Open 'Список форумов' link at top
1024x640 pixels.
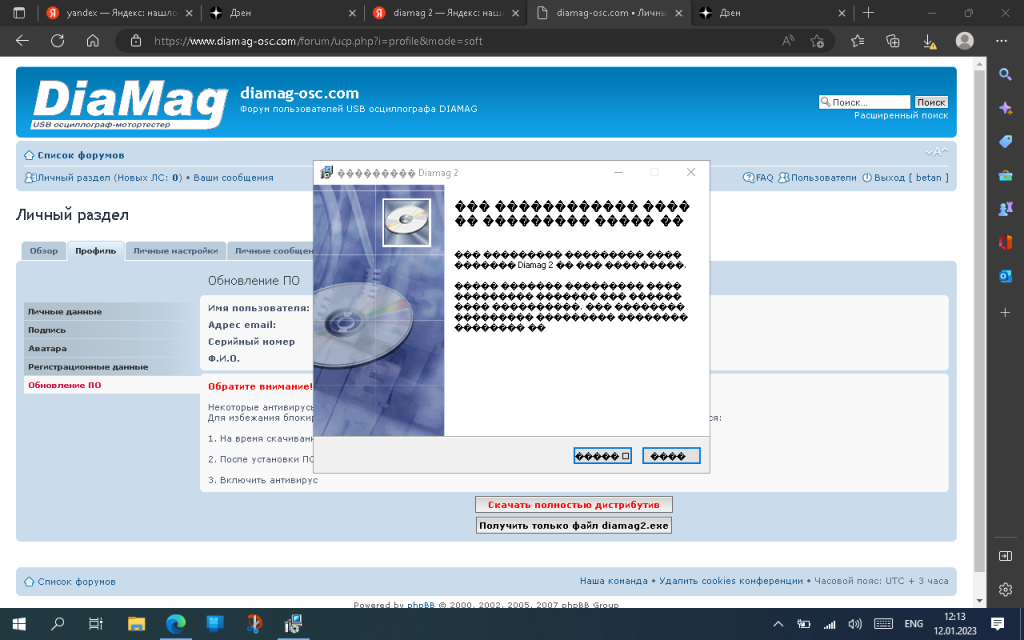(x=80, y=155)
